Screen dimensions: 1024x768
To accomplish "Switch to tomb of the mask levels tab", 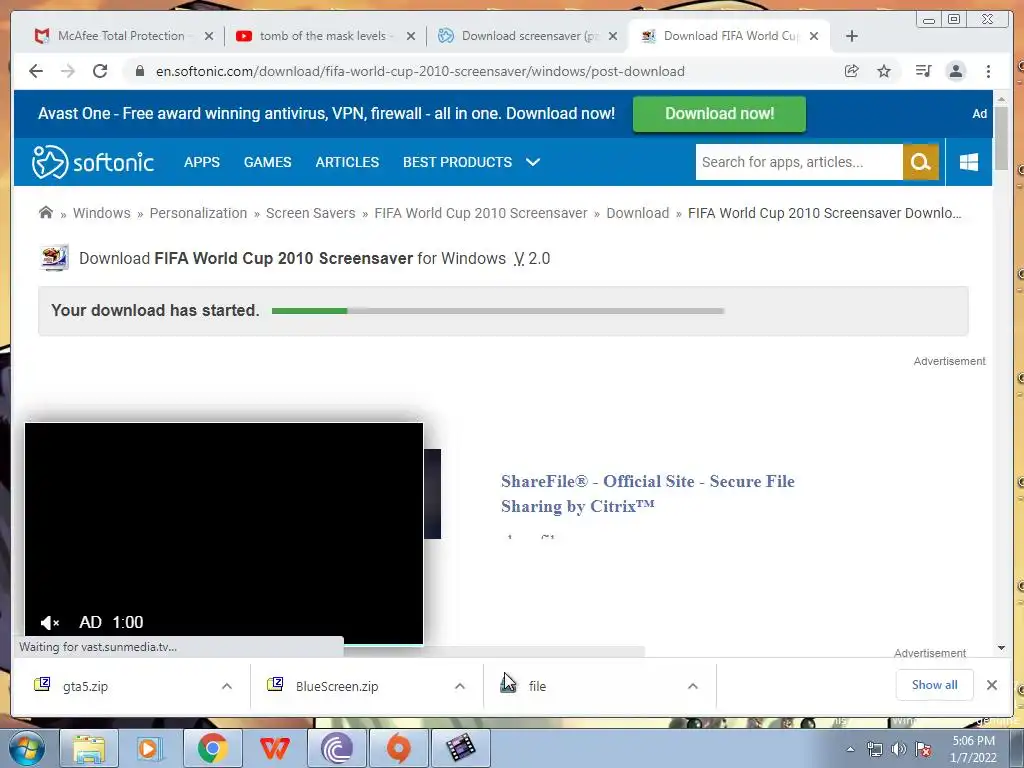I will click(x=324, y=36).
